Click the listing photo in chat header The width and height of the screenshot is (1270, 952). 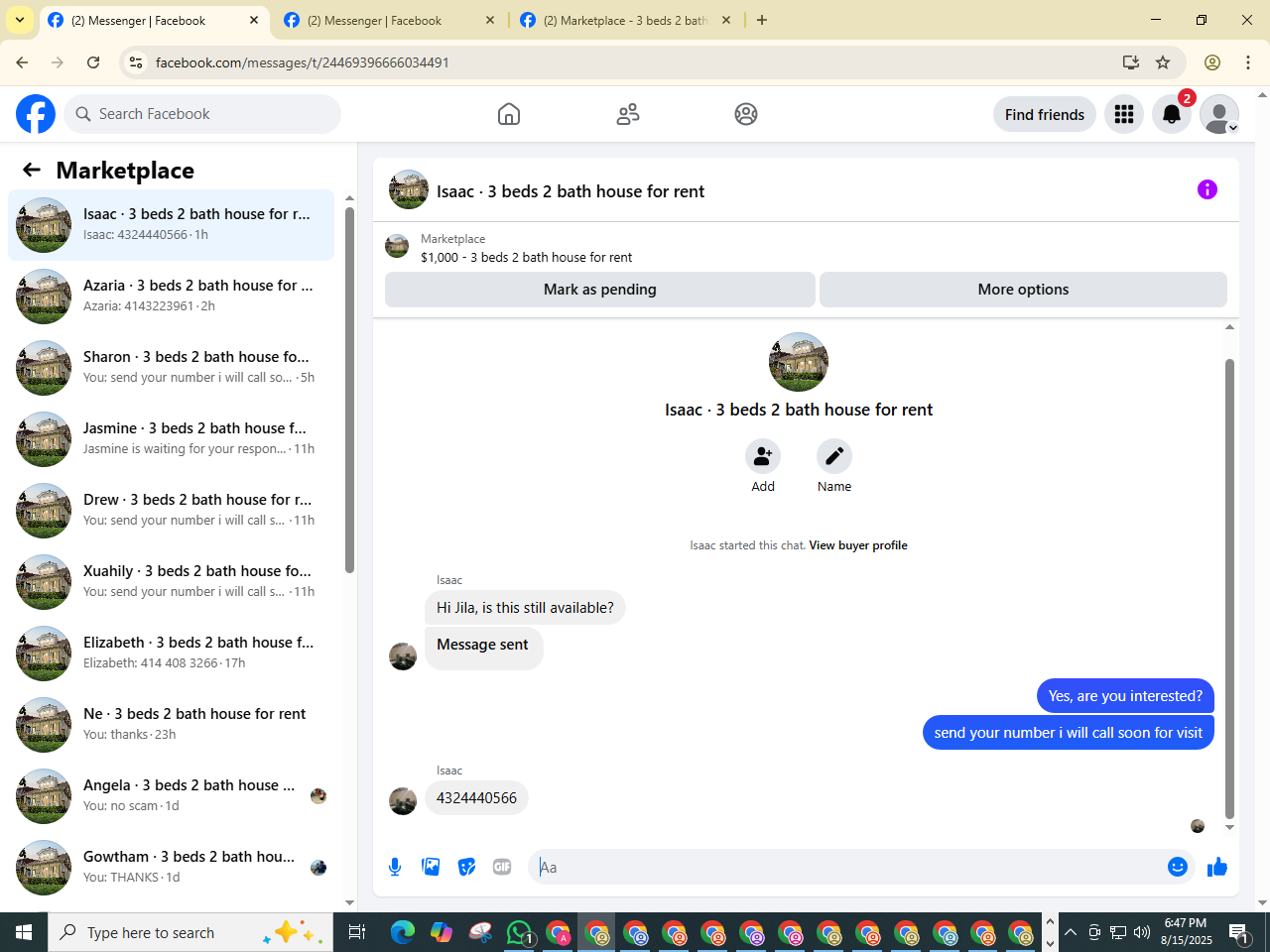point(409,189)
